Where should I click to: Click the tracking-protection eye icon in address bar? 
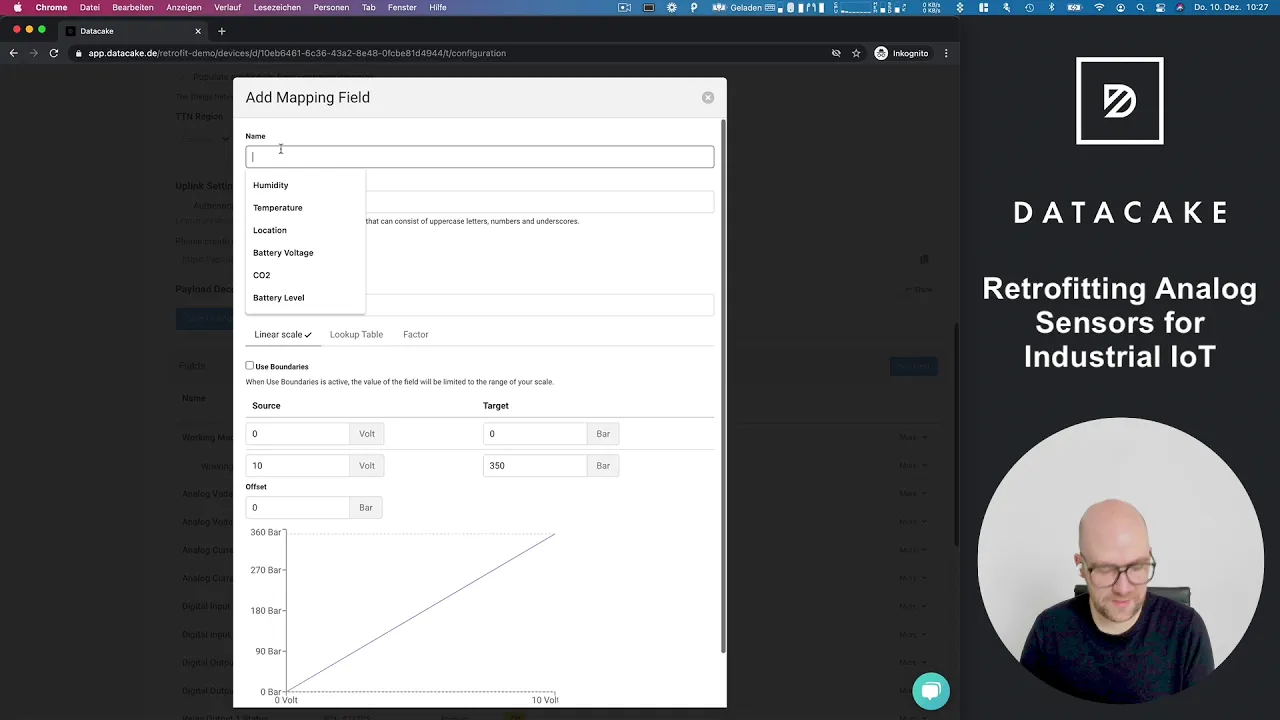[x=836, y=53]
